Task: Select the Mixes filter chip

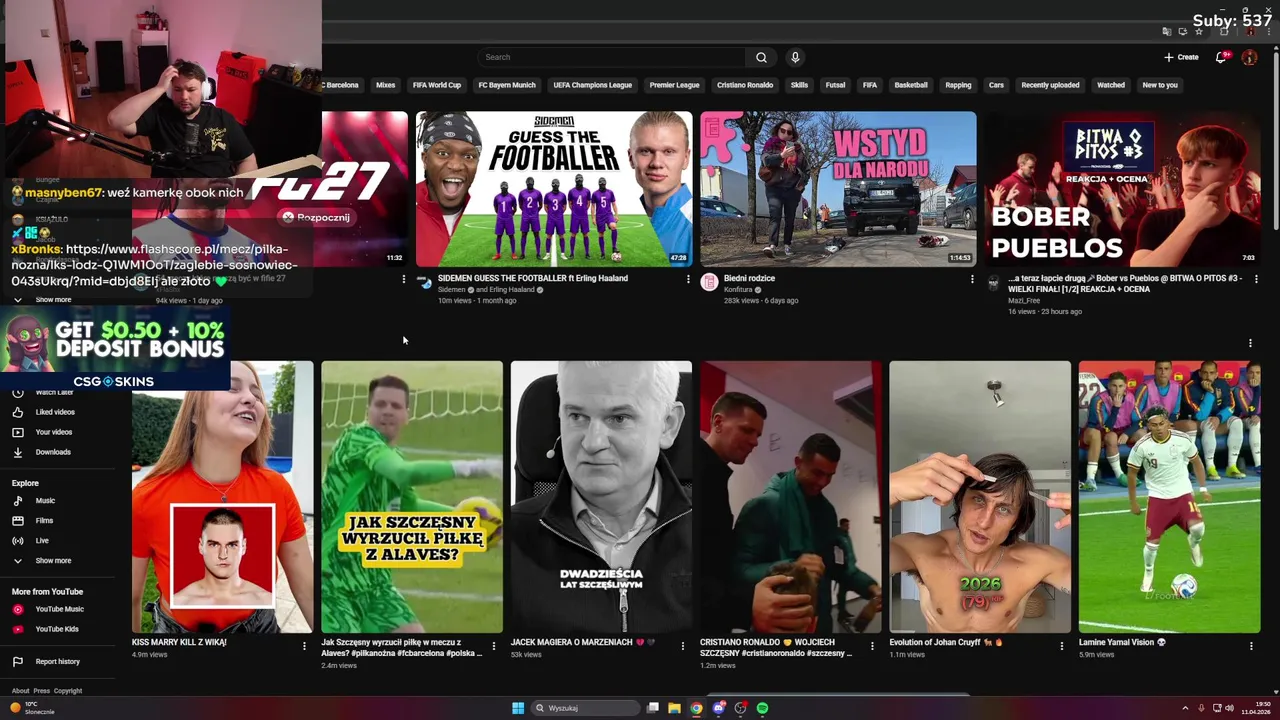Action: coord(385,85)
